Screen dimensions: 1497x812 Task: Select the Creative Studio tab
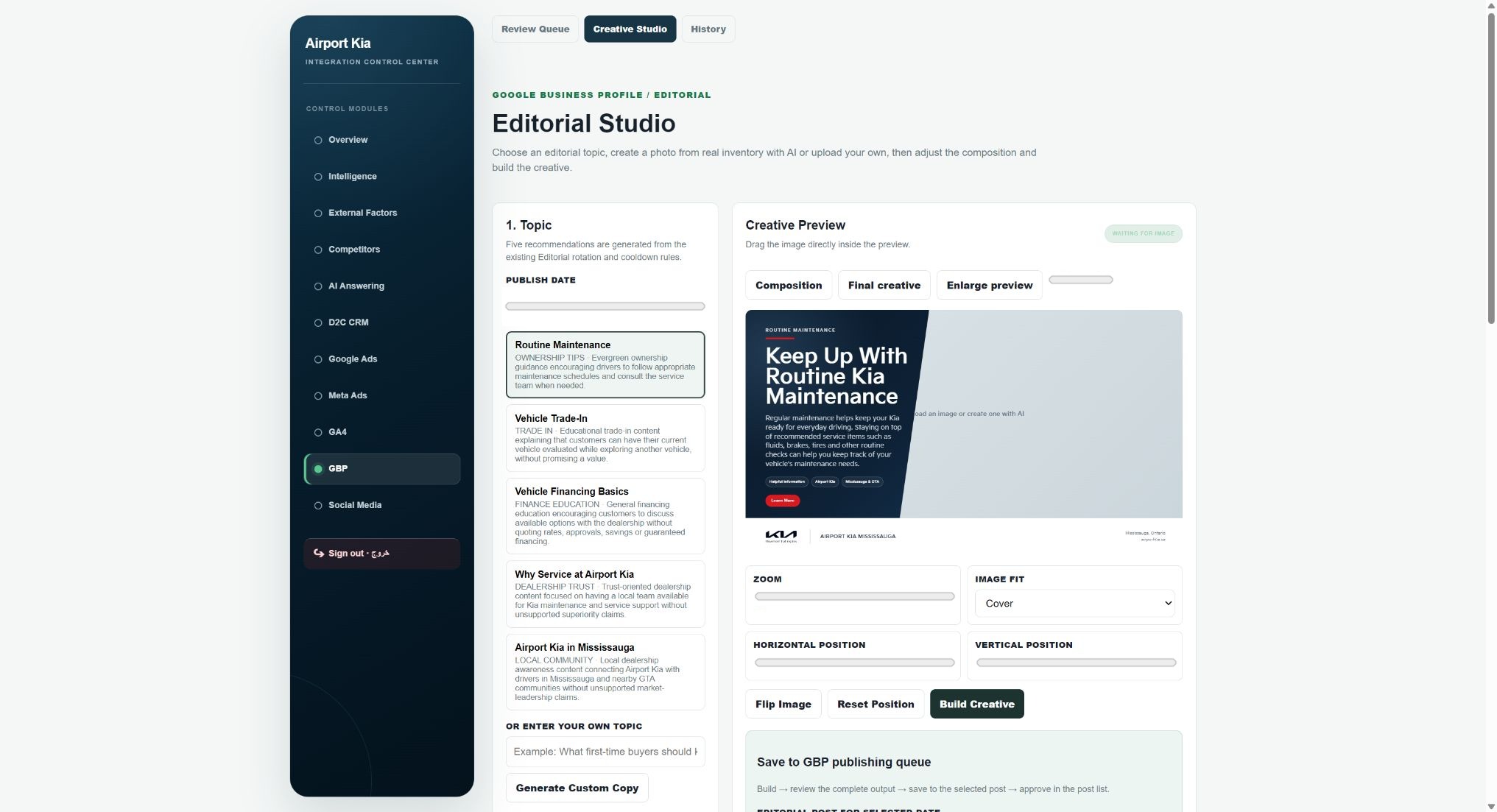[x=630, y=29]
